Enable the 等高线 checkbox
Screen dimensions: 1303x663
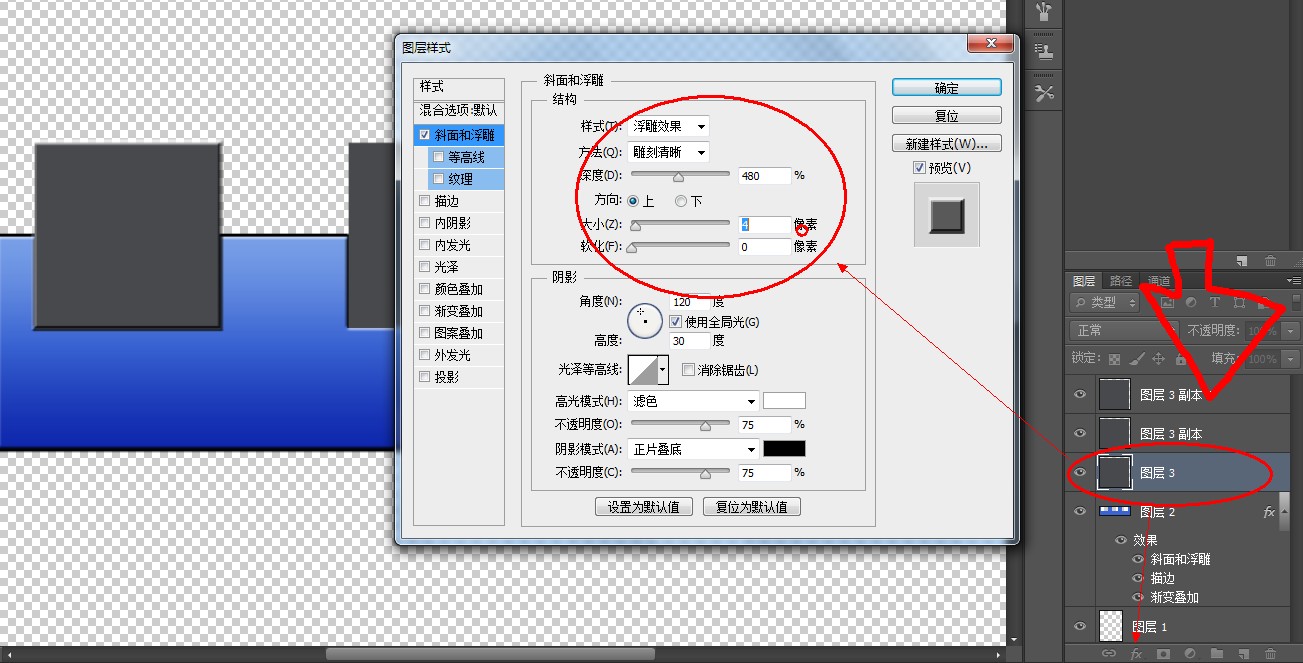[x=438, y=157]
